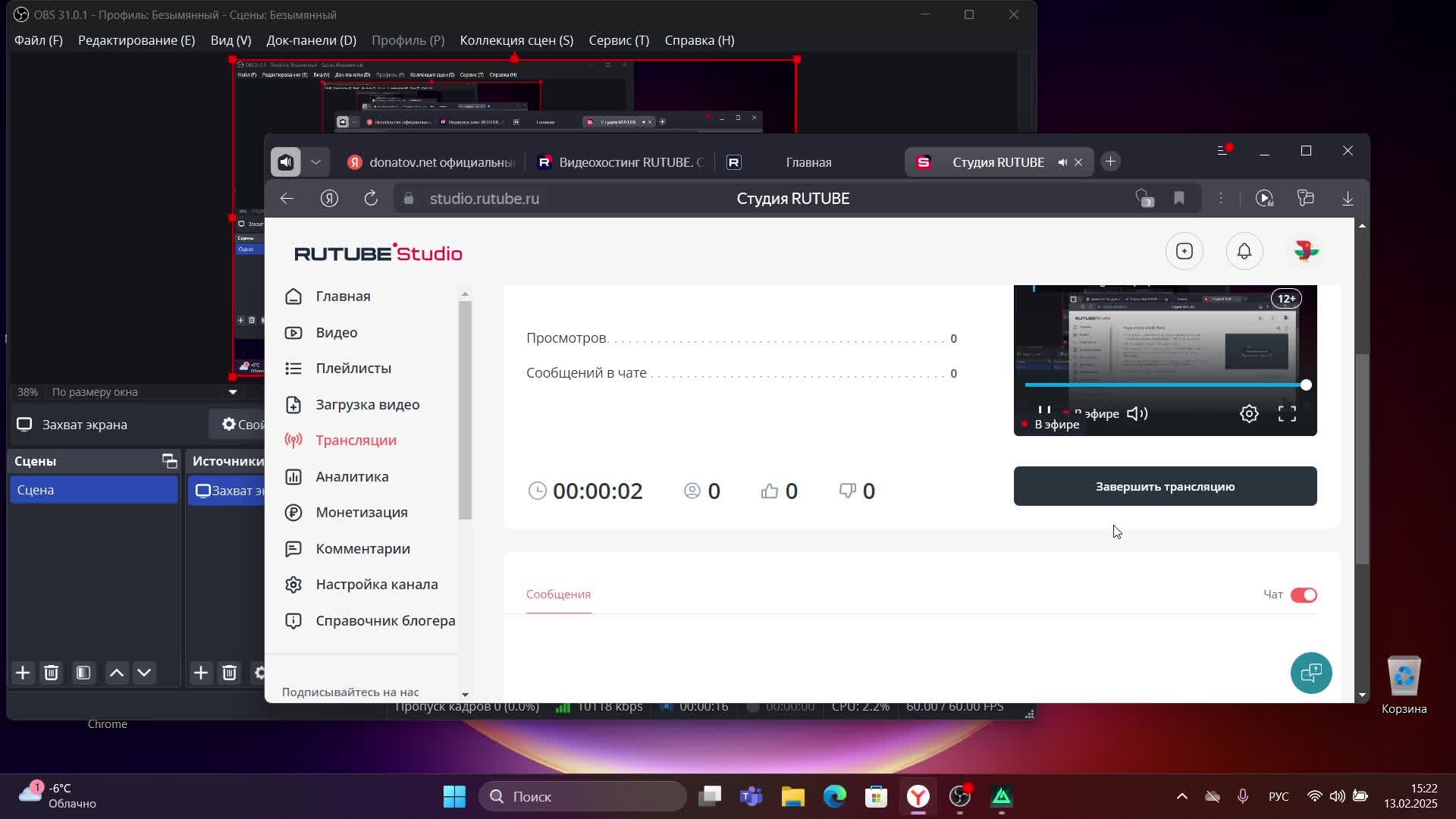This screenshot has height=819, width=1456.
Task: Select Трансляции in the sidebar
Action: tap(340, 441)
